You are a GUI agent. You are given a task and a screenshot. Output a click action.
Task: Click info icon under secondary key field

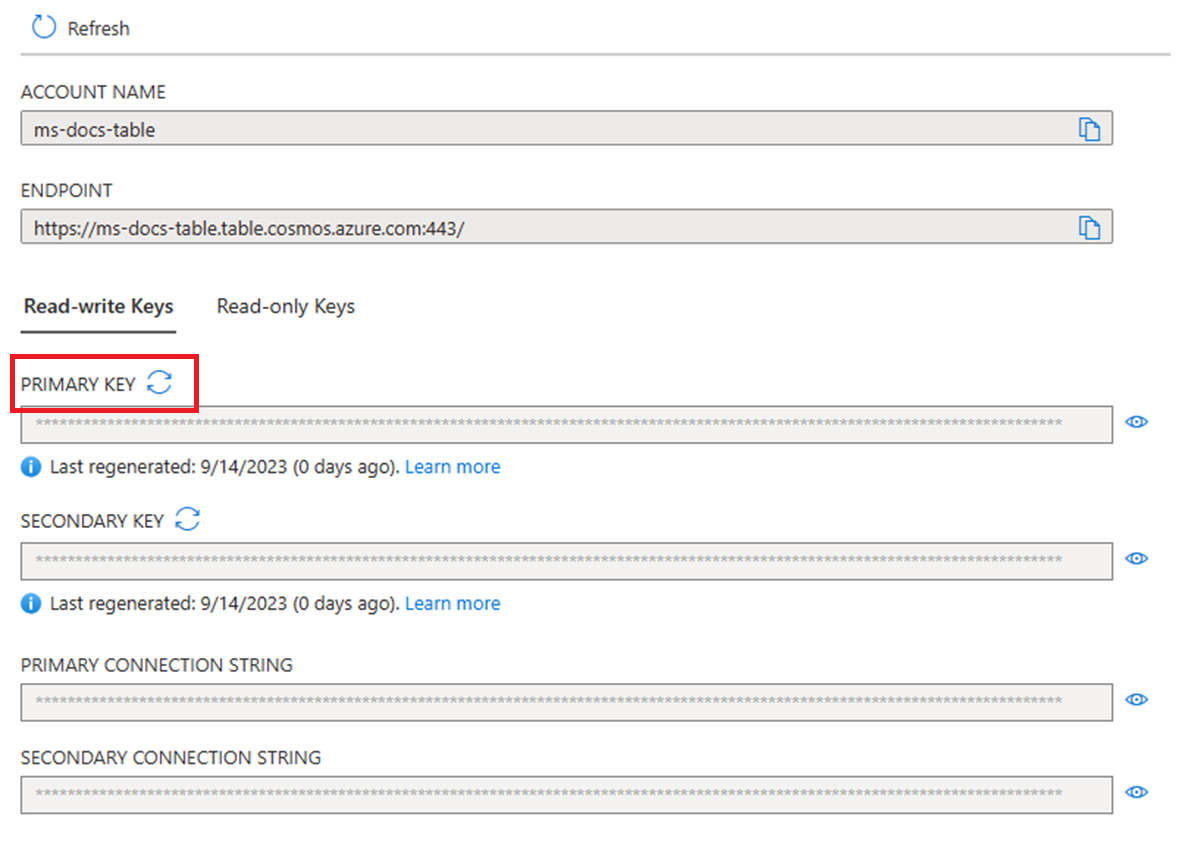point(30,604)
